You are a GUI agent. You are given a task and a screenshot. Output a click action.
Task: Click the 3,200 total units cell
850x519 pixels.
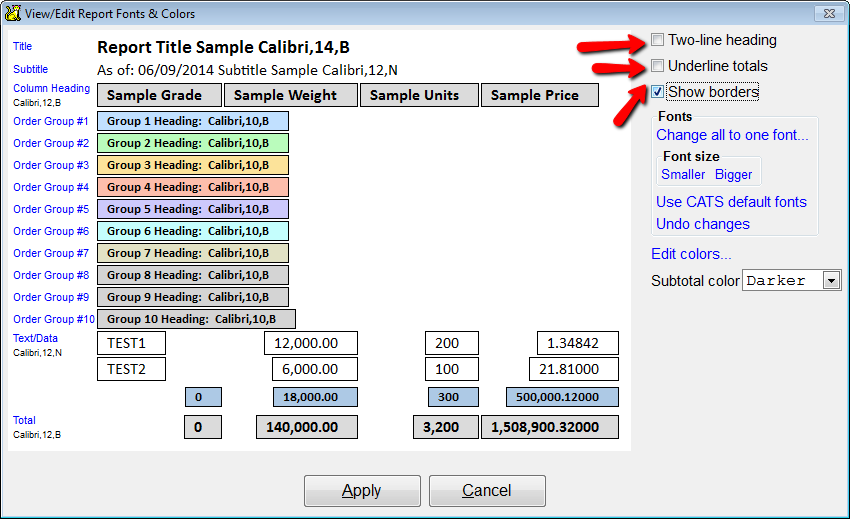point(446,427)
